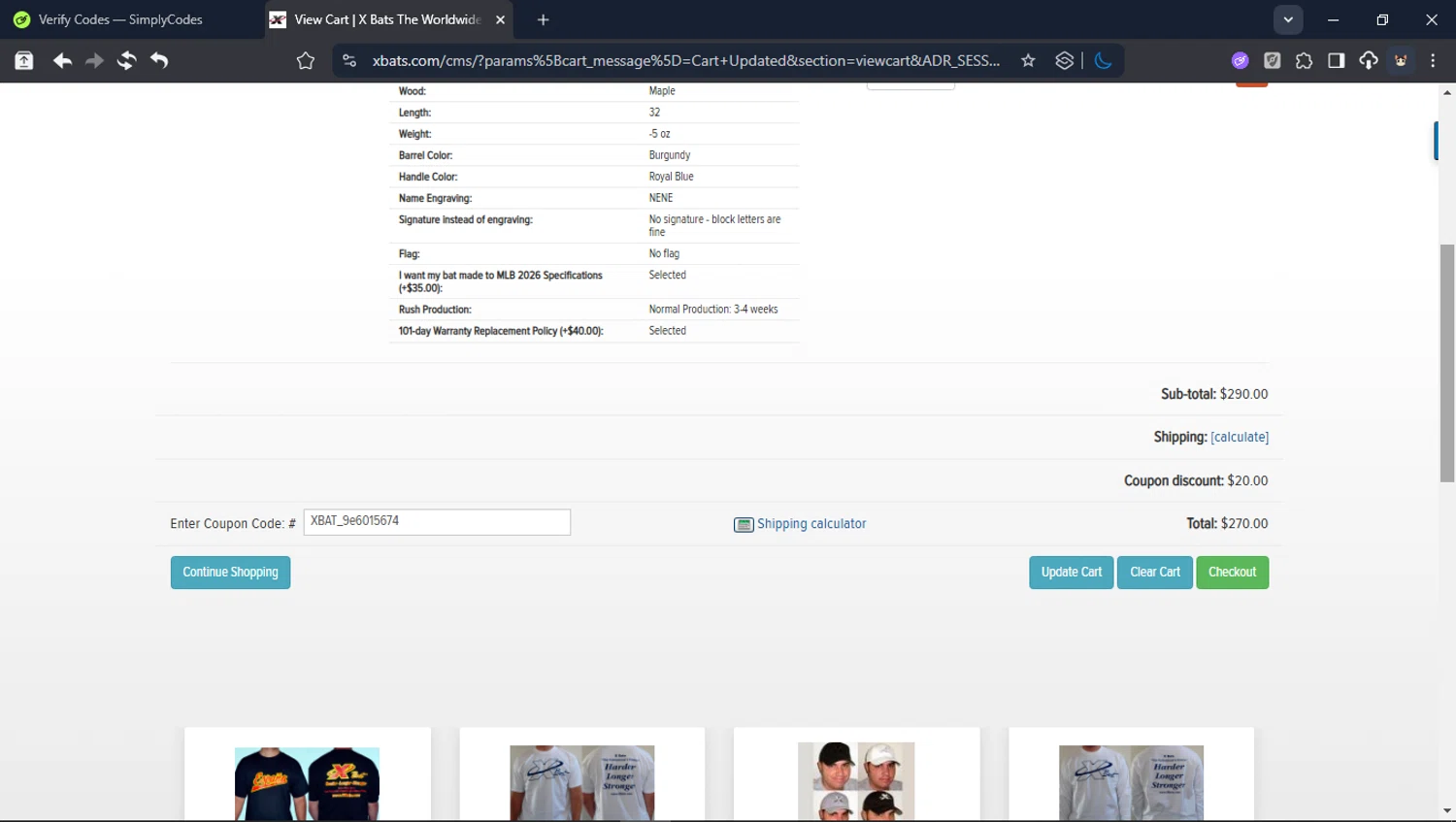Screen dimensions: 1456x822
Task: Click the Maple wood value
Action: [x=662, y=91]
